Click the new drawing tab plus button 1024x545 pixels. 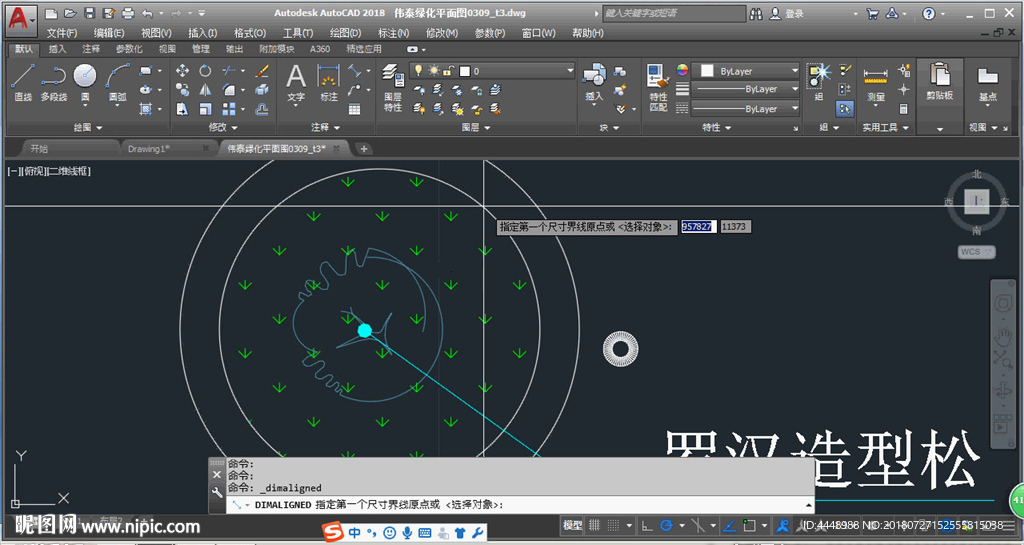click(364, 149)
